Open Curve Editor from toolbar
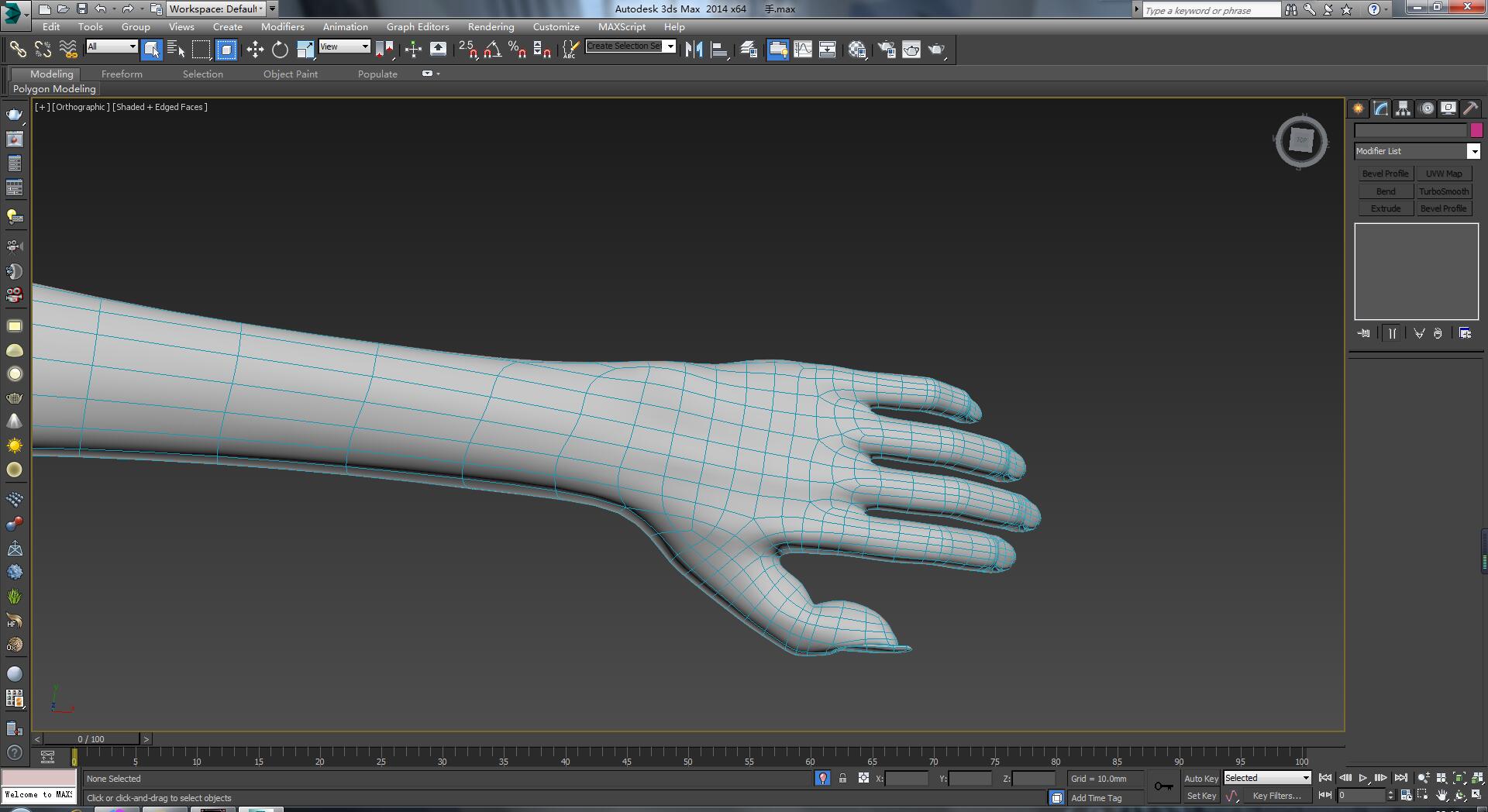The height and width of the screenshot is (812, 1488). pyautogui.click(x=803, y=50)
